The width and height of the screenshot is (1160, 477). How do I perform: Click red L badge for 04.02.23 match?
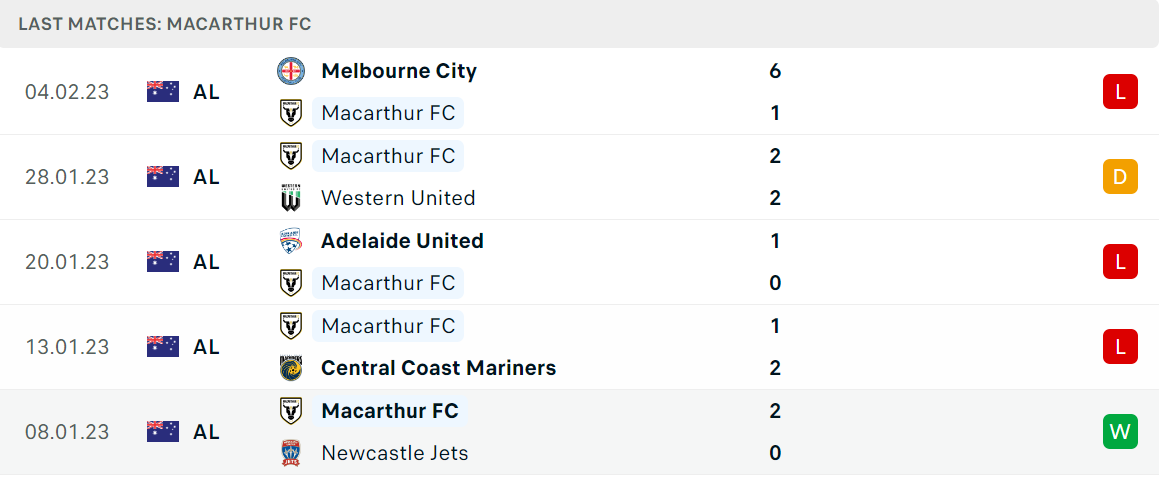1120,92
